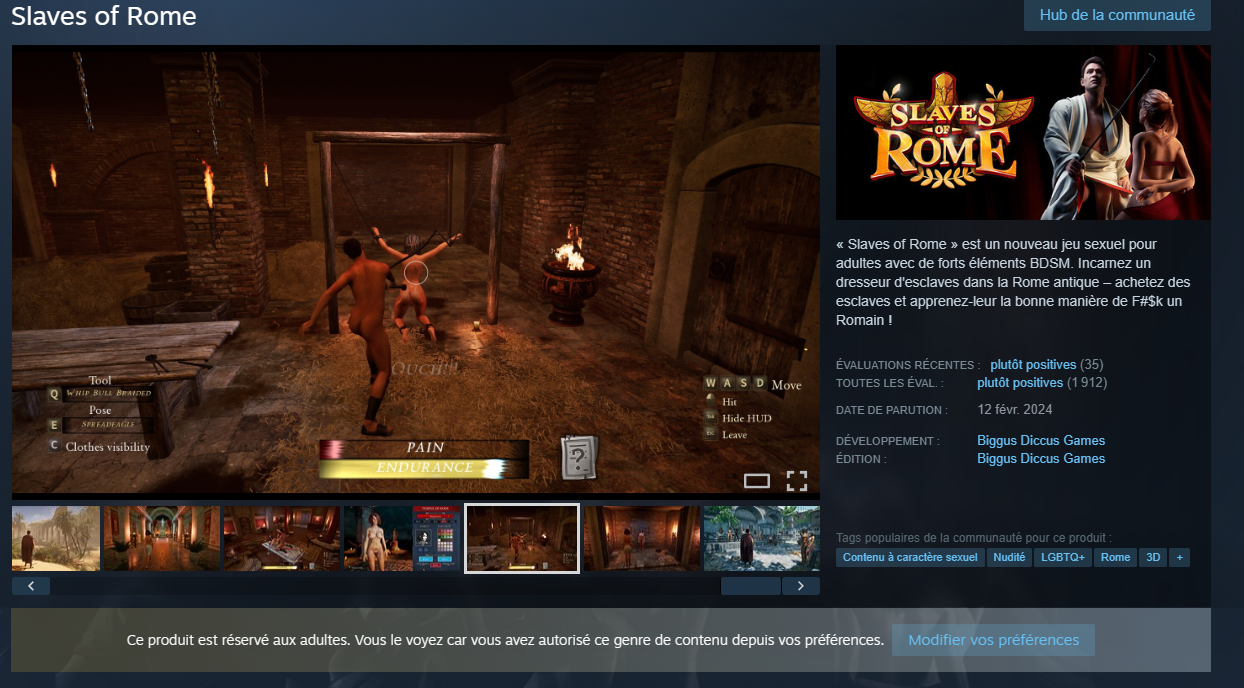Click the left arrow under thumbnail strip

coord(31,586)
